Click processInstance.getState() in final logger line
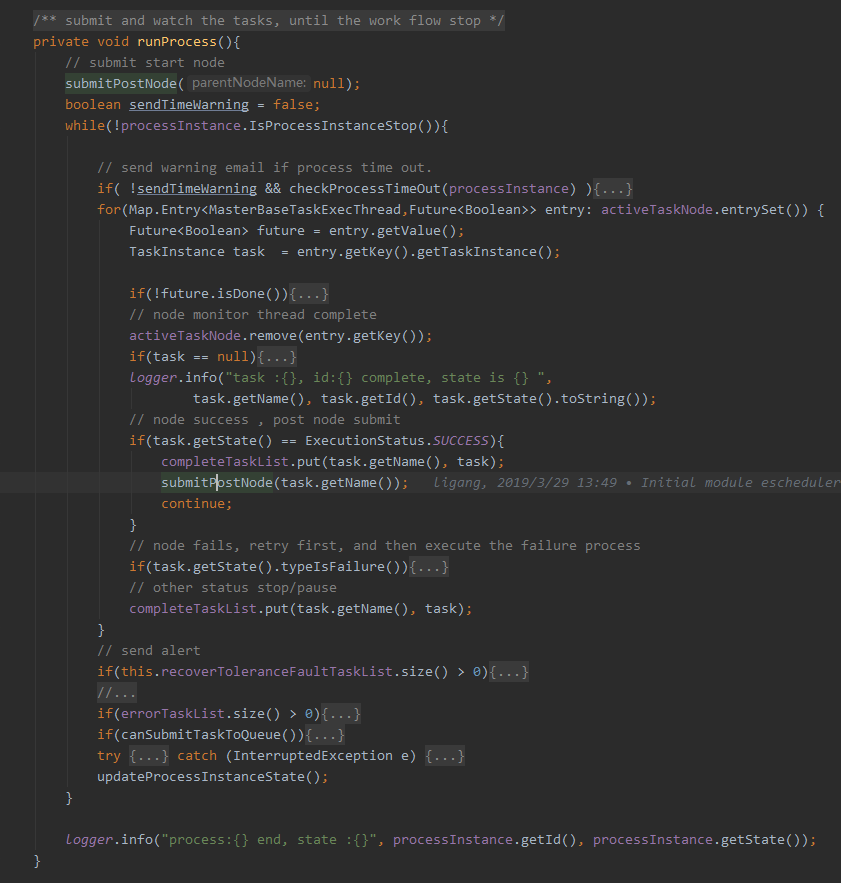Screen dimensions: 841x883 tap(696, 840)
